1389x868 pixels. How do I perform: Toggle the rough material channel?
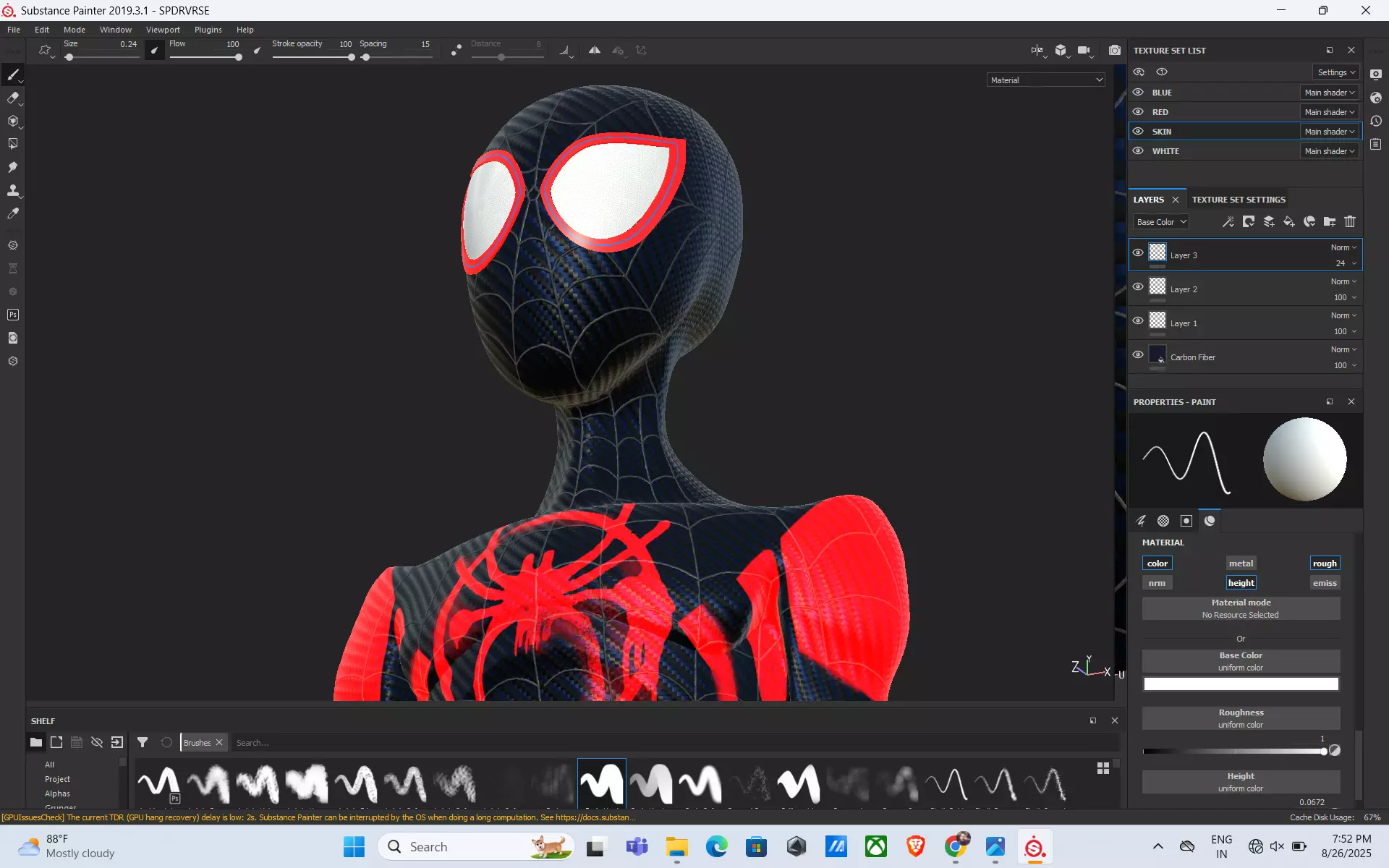point(1325,563)
